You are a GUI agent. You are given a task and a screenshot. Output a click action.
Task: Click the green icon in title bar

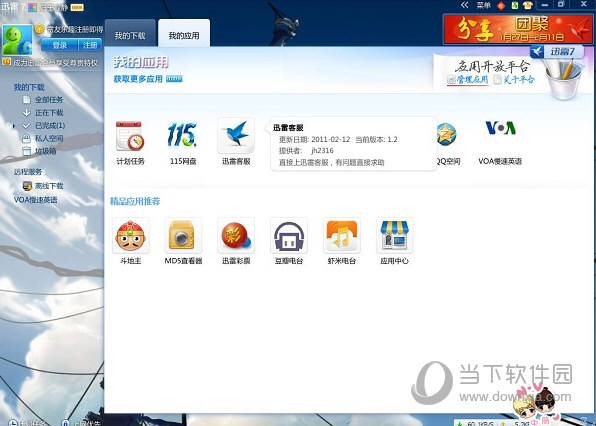[x=515, y=5]
